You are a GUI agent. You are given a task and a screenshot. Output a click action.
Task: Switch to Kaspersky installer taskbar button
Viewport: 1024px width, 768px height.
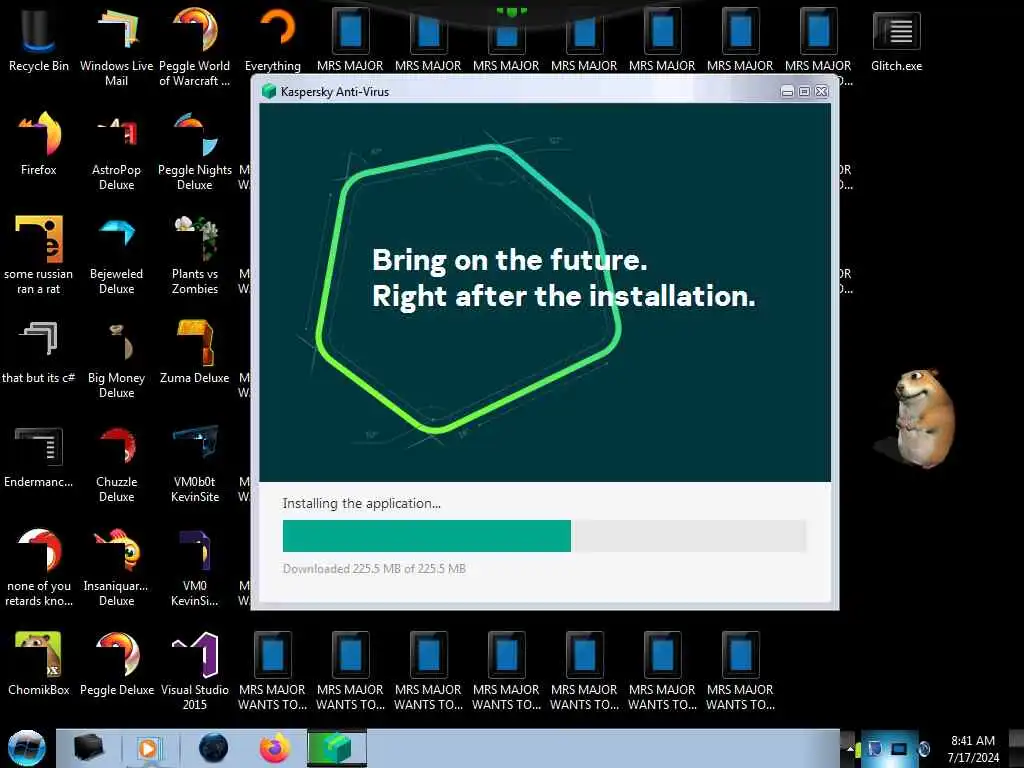337,748
